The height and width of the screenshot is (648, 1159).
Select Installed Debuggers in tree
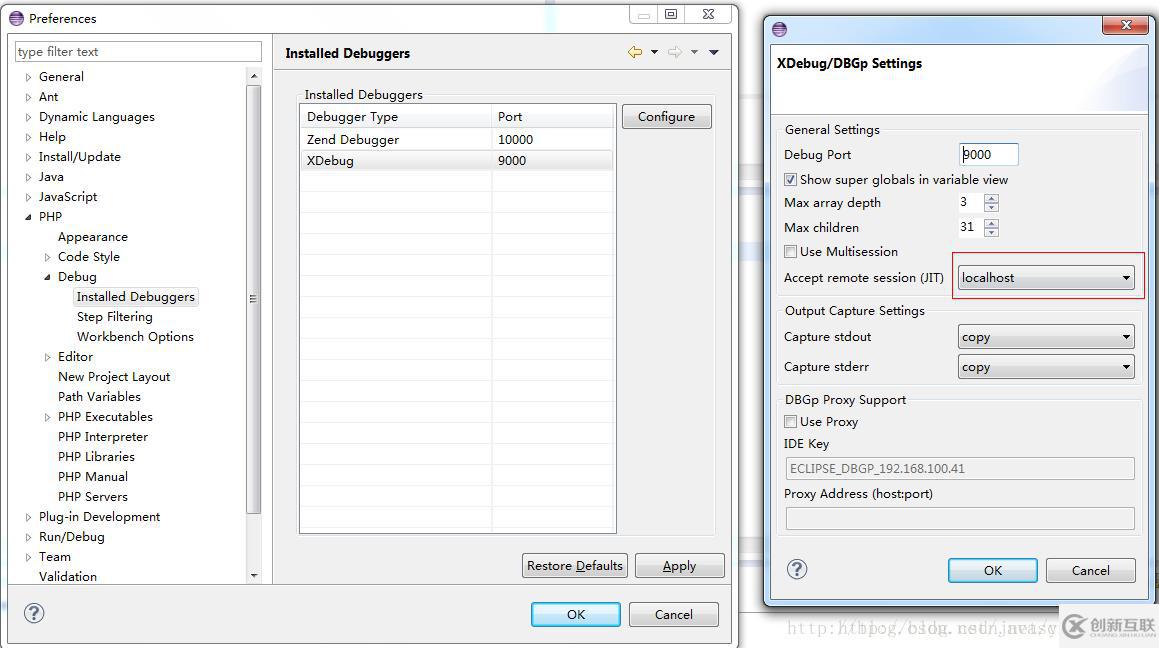136,296
